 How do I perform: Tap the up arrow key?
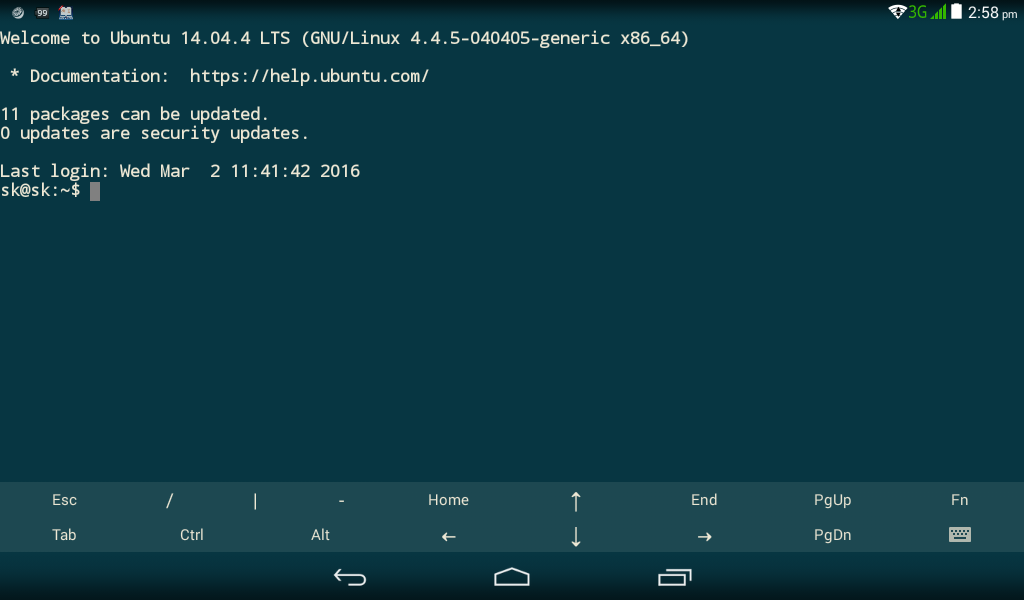[575, 501]
